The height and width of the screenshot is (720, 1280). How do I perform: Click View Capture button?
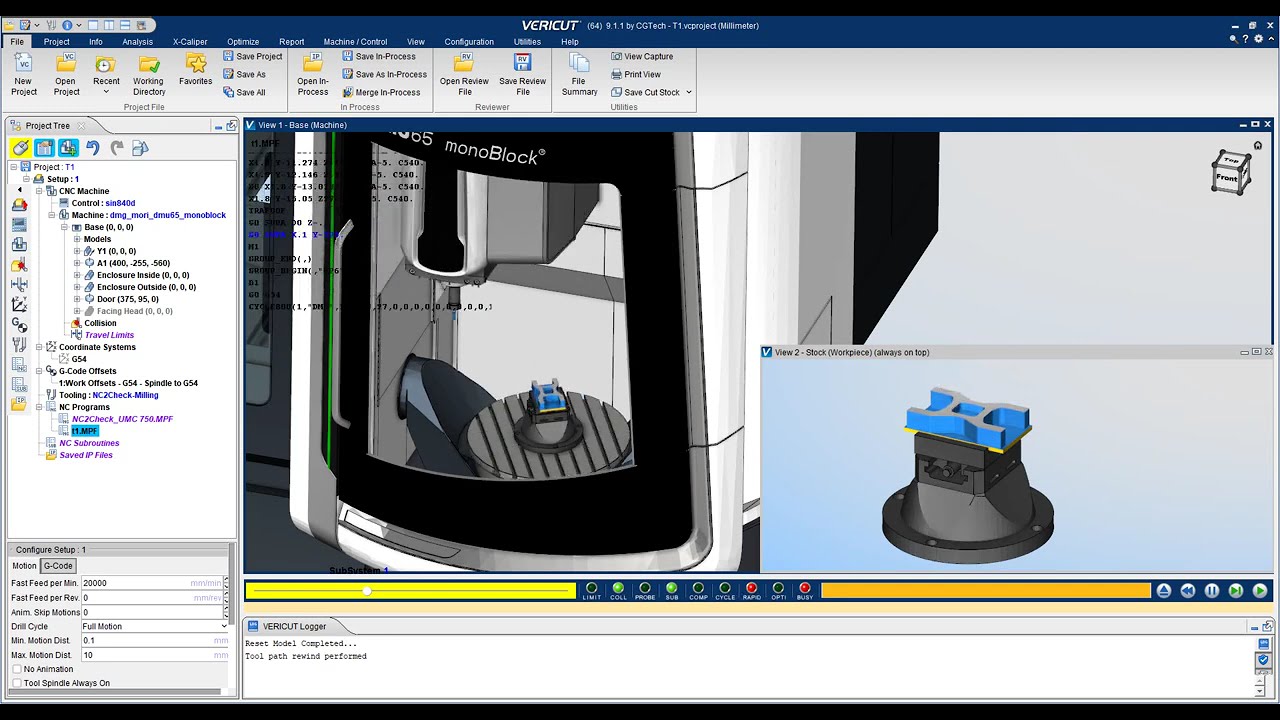[642, 56]
